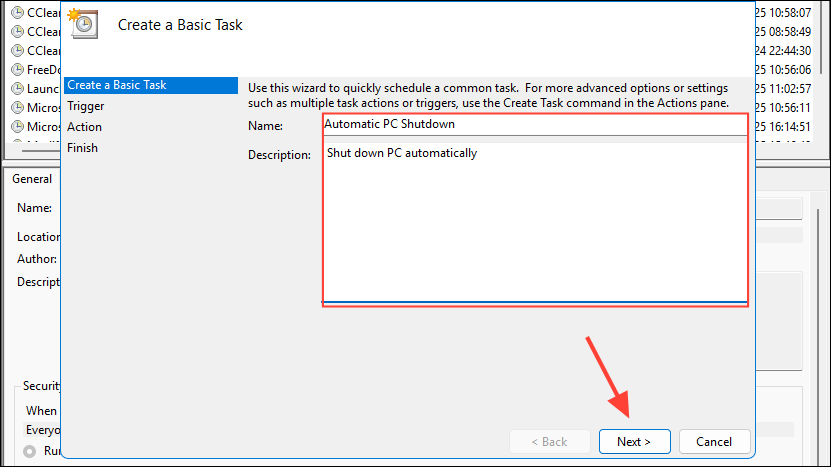831x467 pixels.
Task: Click the clock icon of the second CClea task
Action: (17, 31)
